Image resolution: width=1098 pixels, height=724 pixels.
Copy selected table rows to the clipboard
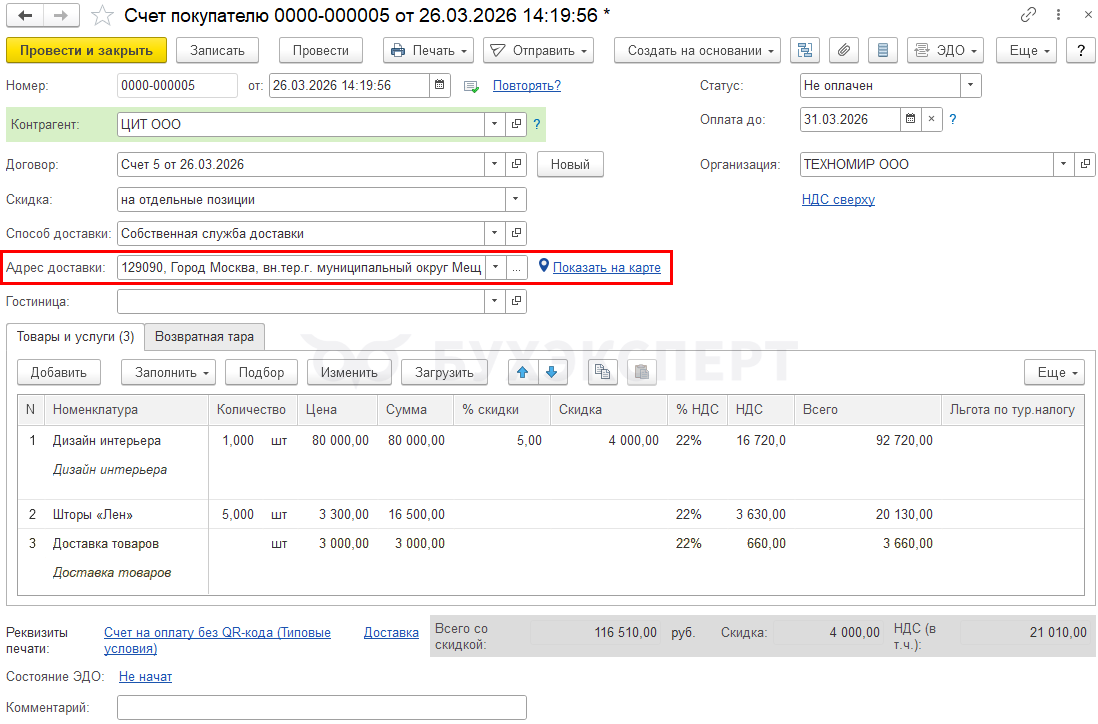coord(602,372)
